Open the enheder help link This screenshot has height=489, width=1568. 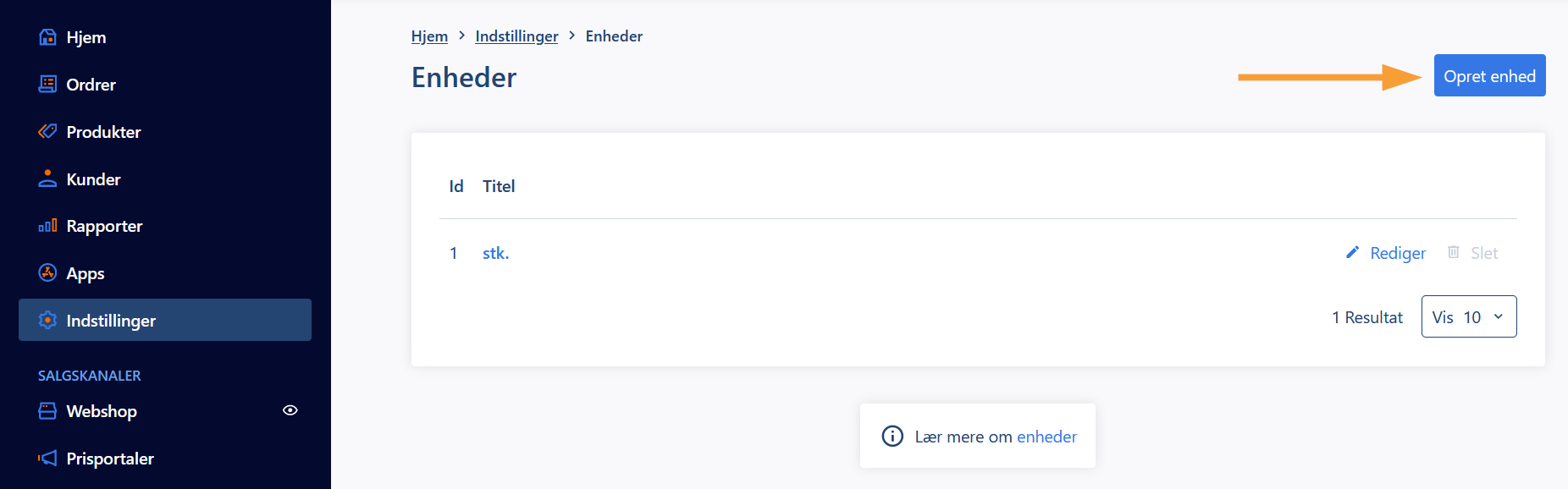tap(1046, 437)
